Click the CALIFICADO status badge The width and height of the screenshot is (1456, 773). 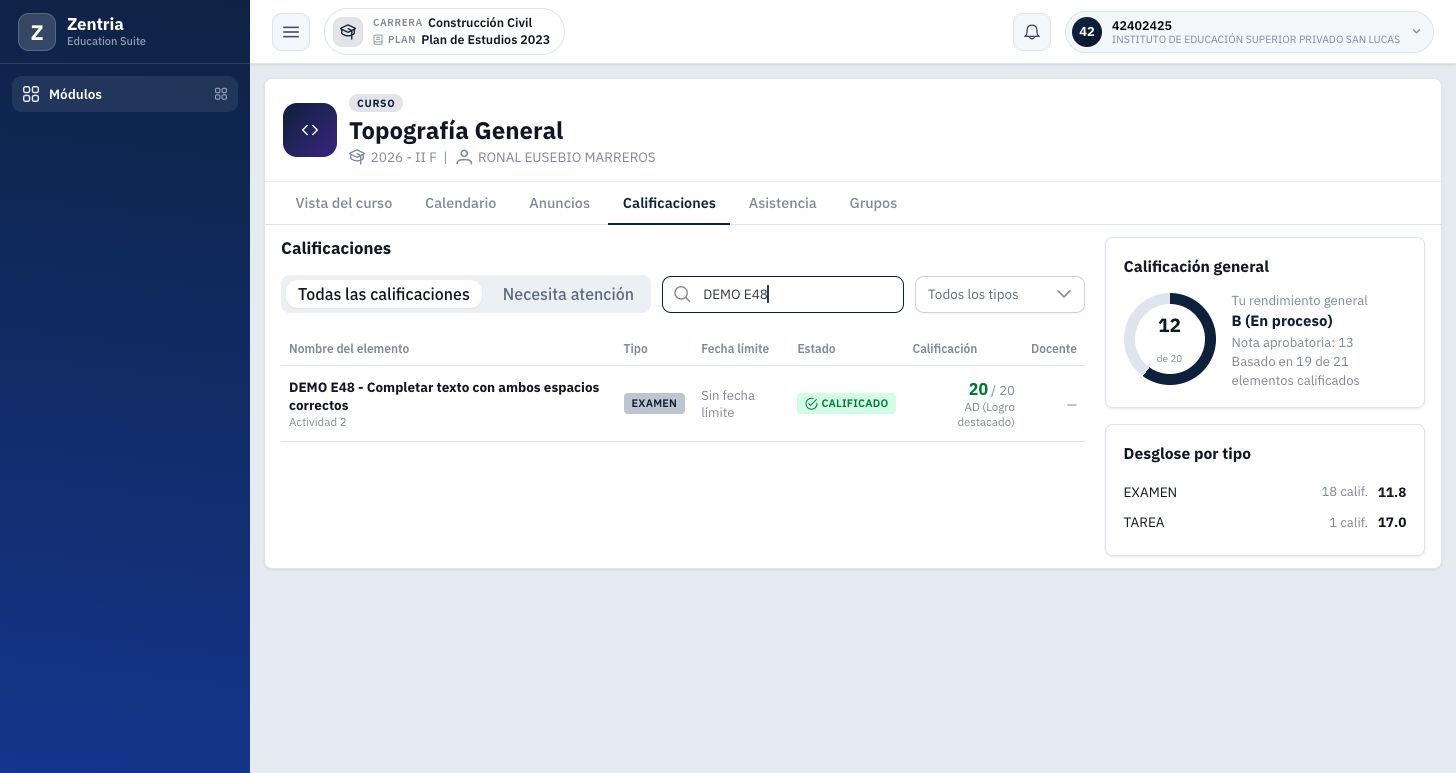[846, 403]
